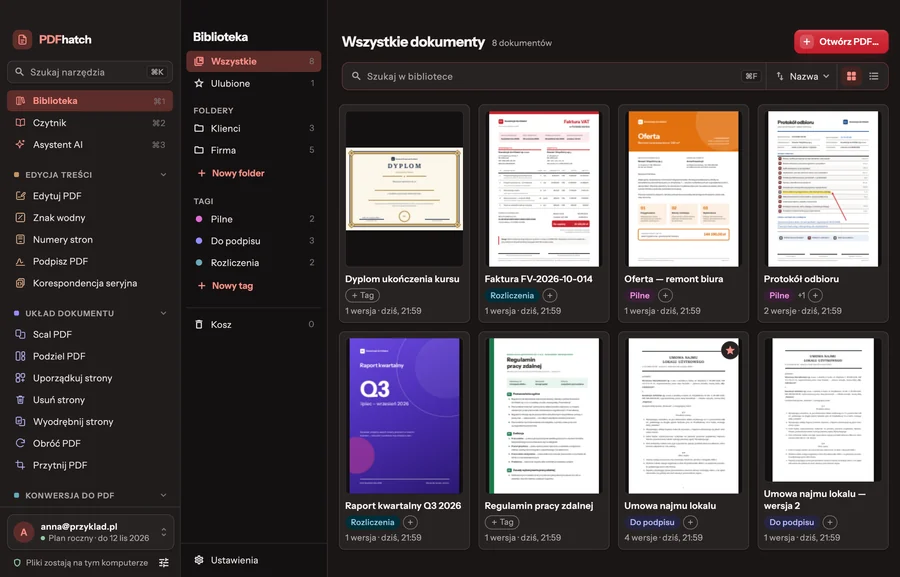Open the Obróć PDF tool
This screenshot has width=900, height=577.
click(90, 443)
